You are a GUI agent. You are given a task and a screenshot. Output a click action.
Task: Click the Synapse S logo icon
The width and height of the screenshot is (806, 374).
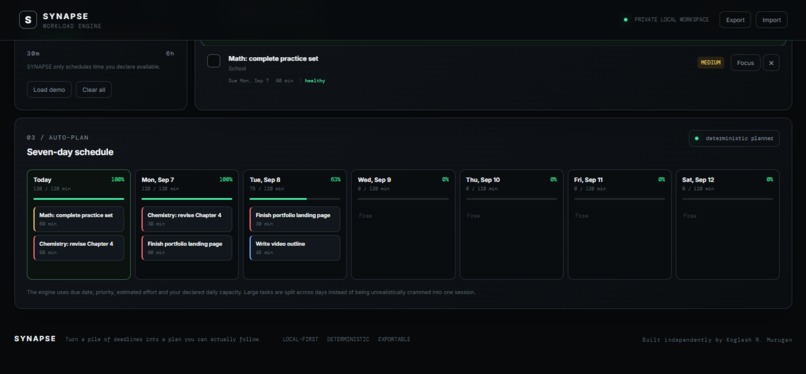point(28,20)
